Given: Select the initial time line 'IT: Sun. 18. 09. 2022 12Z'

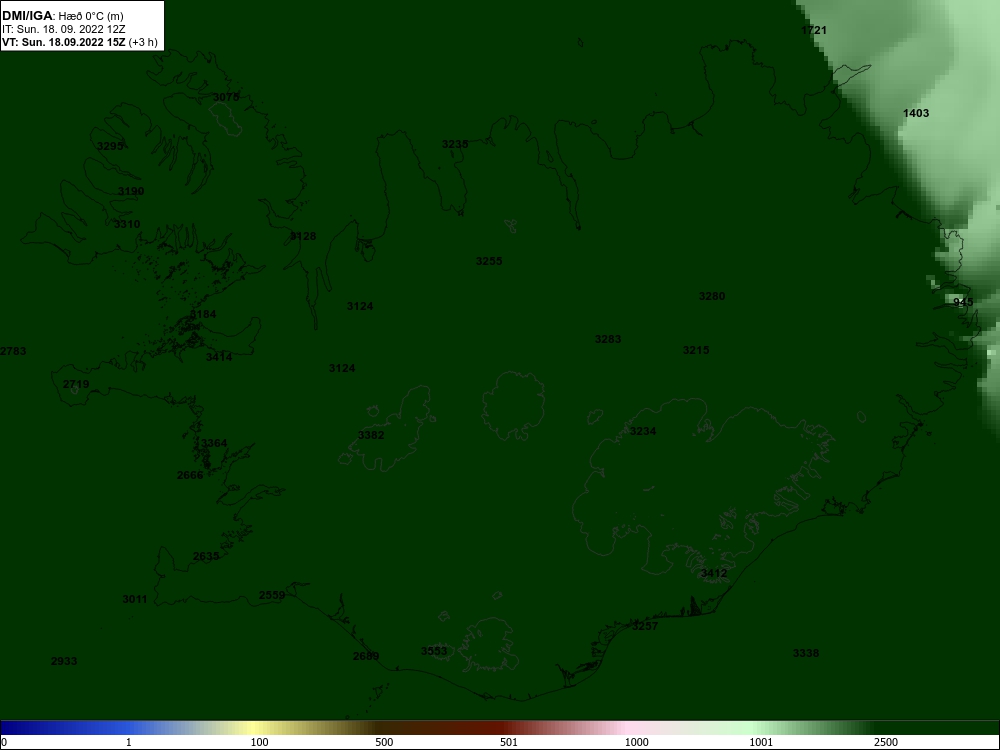Looking at the screenshot, I should tap(64, 29).
